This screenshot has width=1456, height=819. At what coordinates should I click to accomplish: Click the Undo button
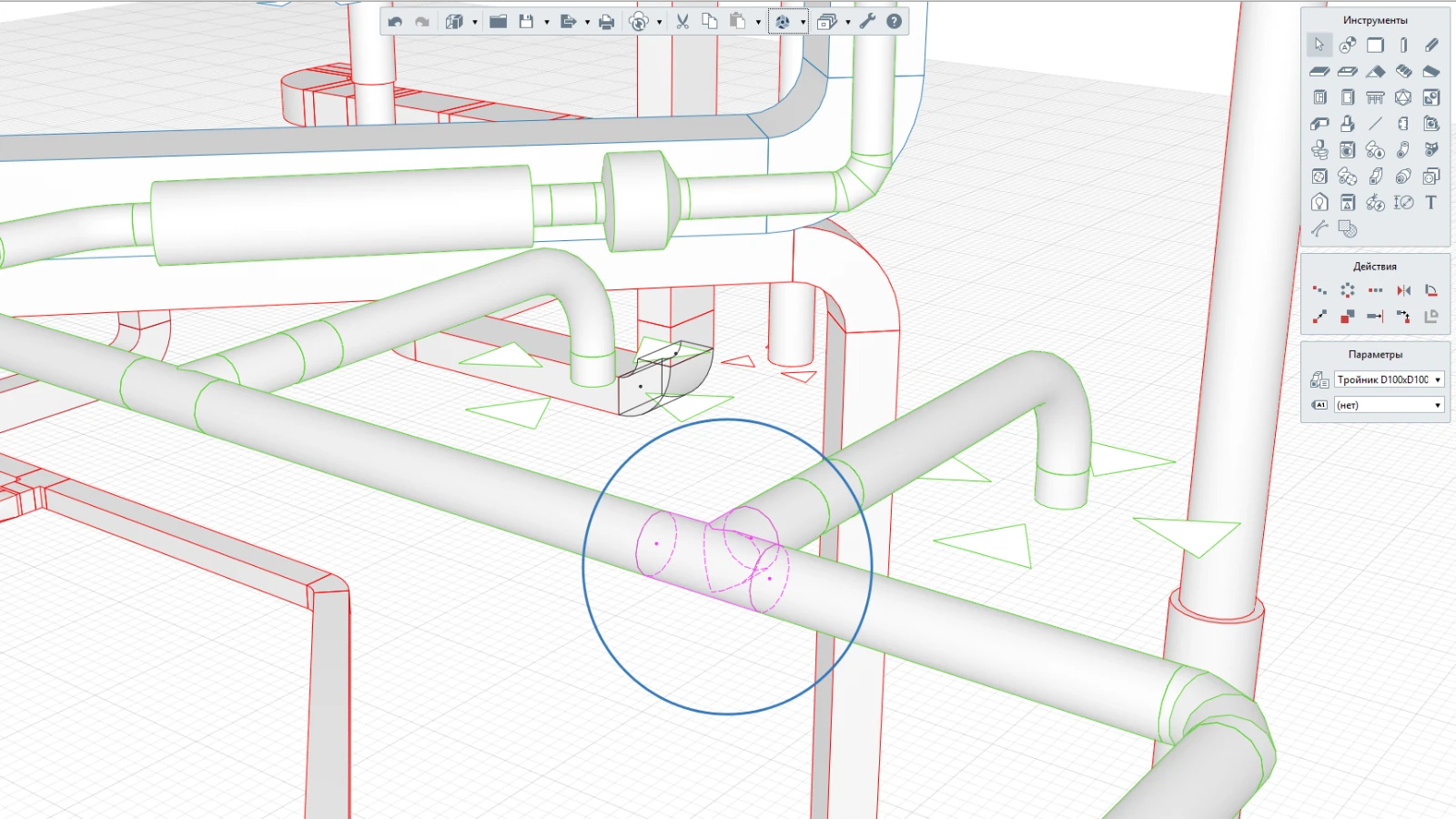[x=395, y=22]
